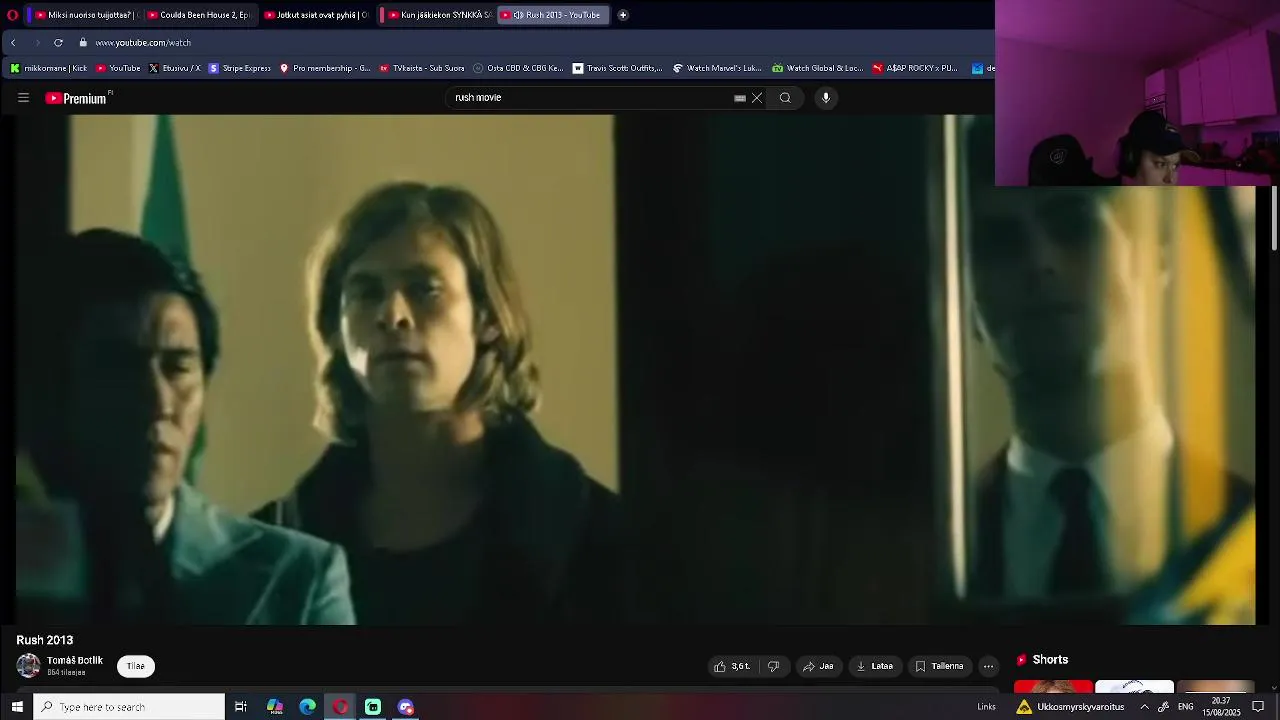Open the 20.37 clock and calendar
This screenshot has height=720, width=1280.
pos(1220,707)
